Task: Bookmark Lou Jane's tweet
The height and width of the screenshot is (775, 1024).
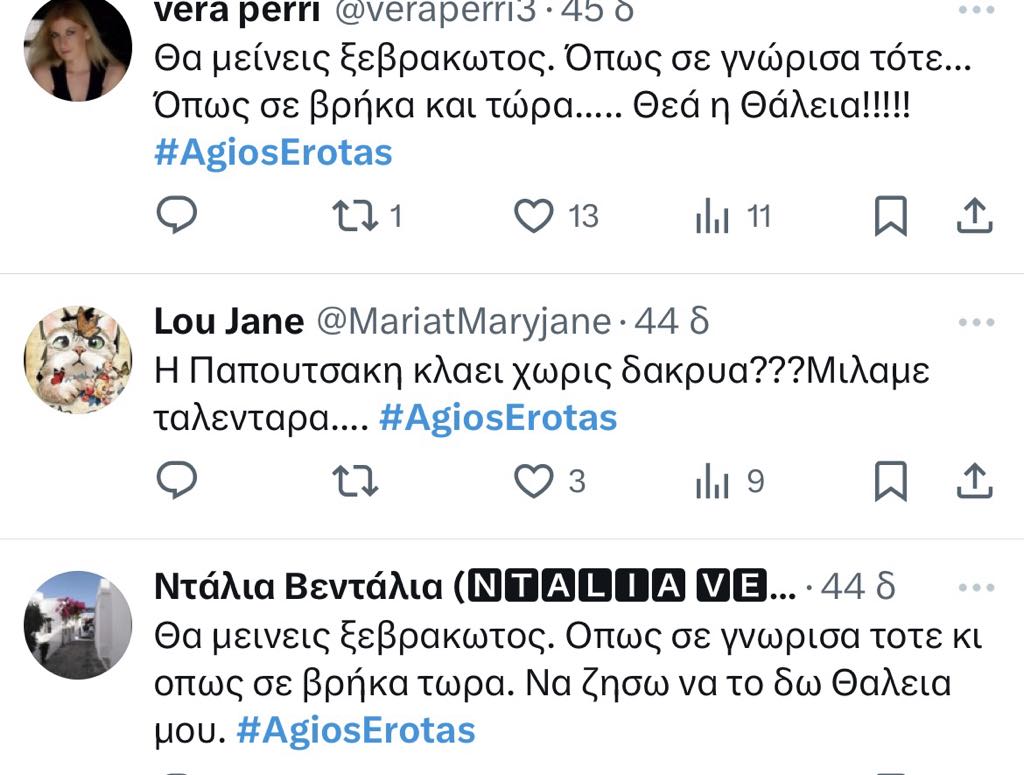Action: [x=890, y=481]
